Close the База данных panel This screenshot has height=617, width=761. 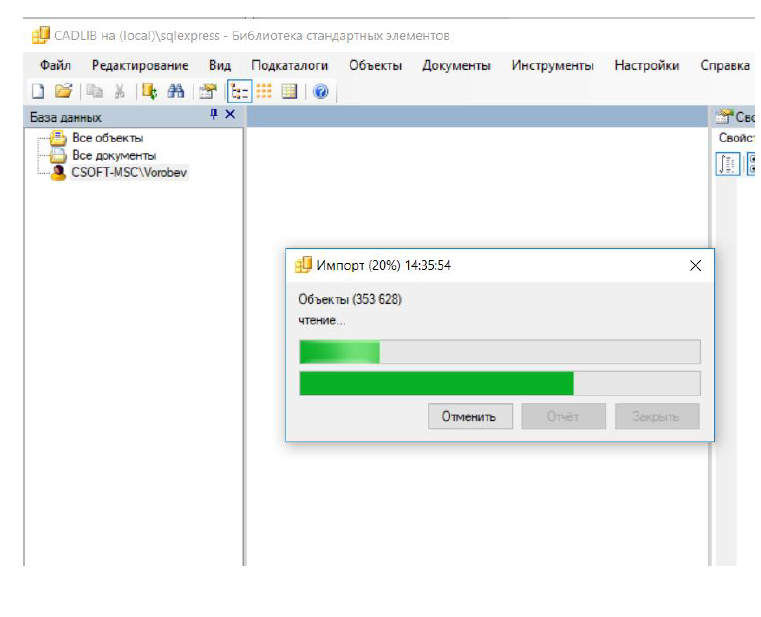(231, 114)
